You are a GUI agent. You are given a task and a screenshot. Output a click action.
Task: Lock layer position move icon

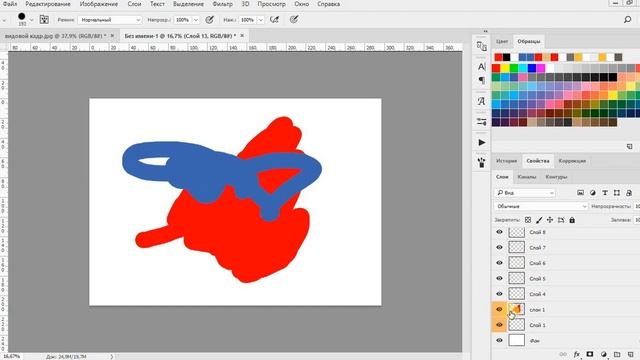click(x=550, y=220)
